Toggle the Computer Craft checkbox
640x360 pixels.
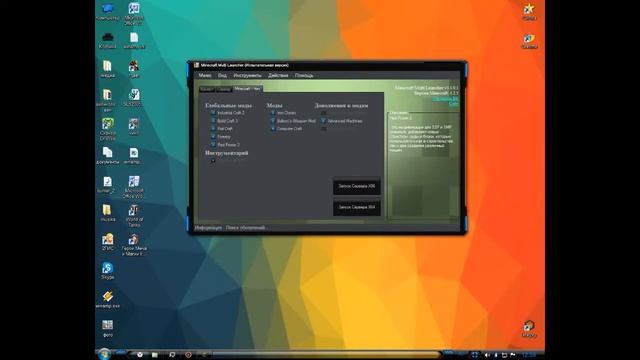[x=273, y=128]
